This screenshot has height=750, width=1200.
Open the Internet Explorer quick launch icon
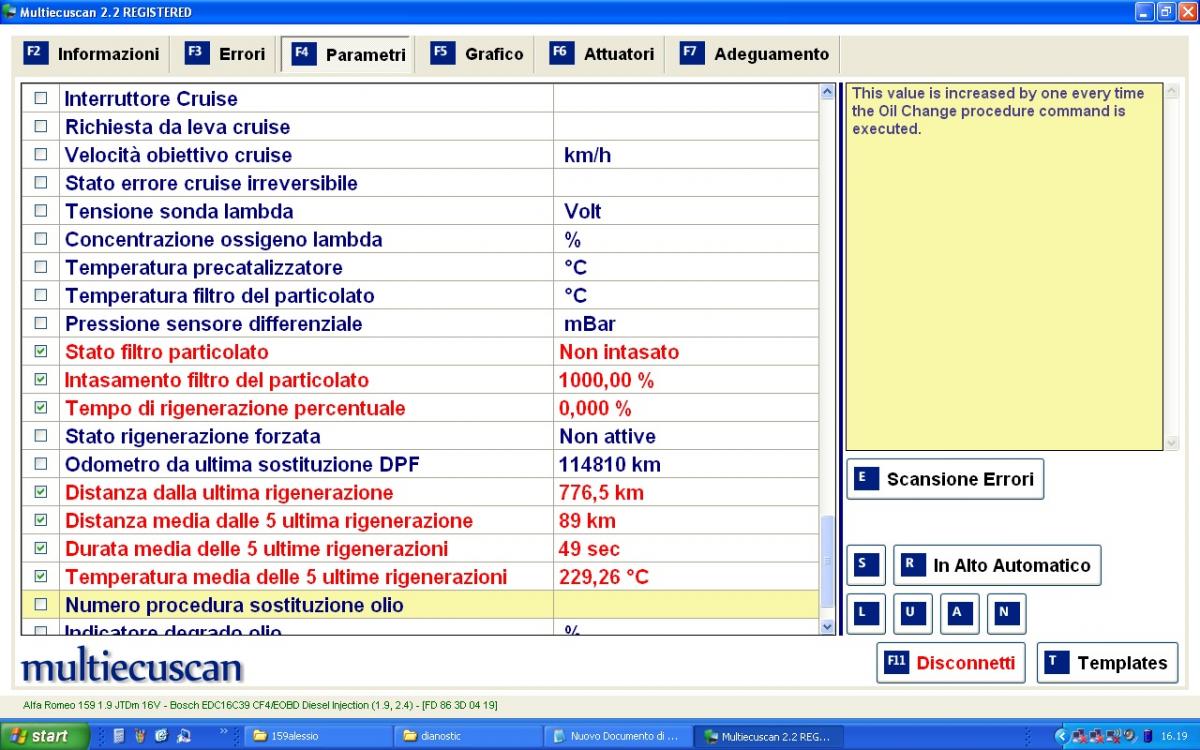click(162, 736)
